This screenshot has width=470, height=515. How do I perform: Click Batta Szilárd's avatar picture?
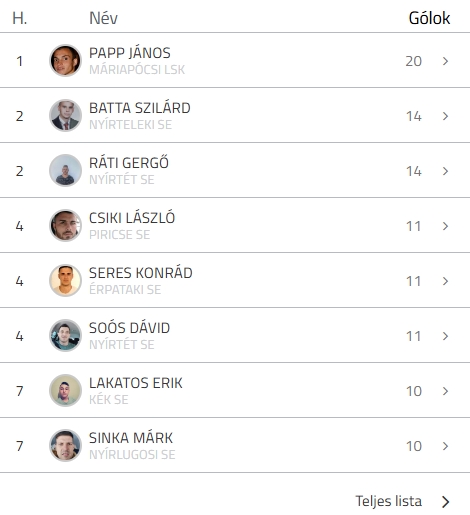[65, 116]
